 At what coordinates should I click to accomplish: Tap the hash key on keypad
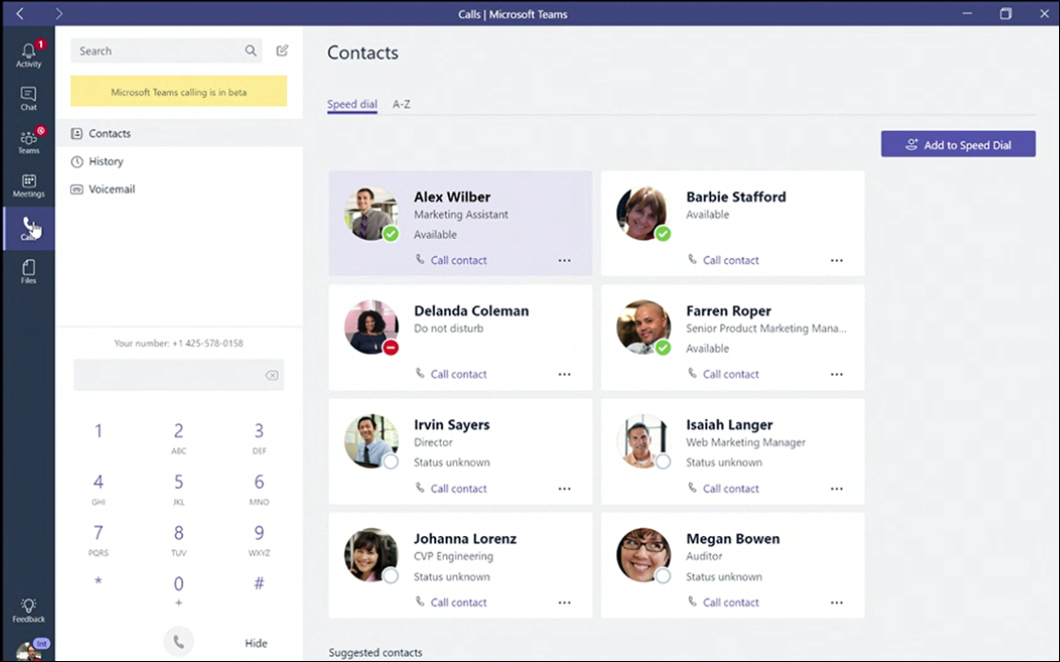click(x=259, y=584)
